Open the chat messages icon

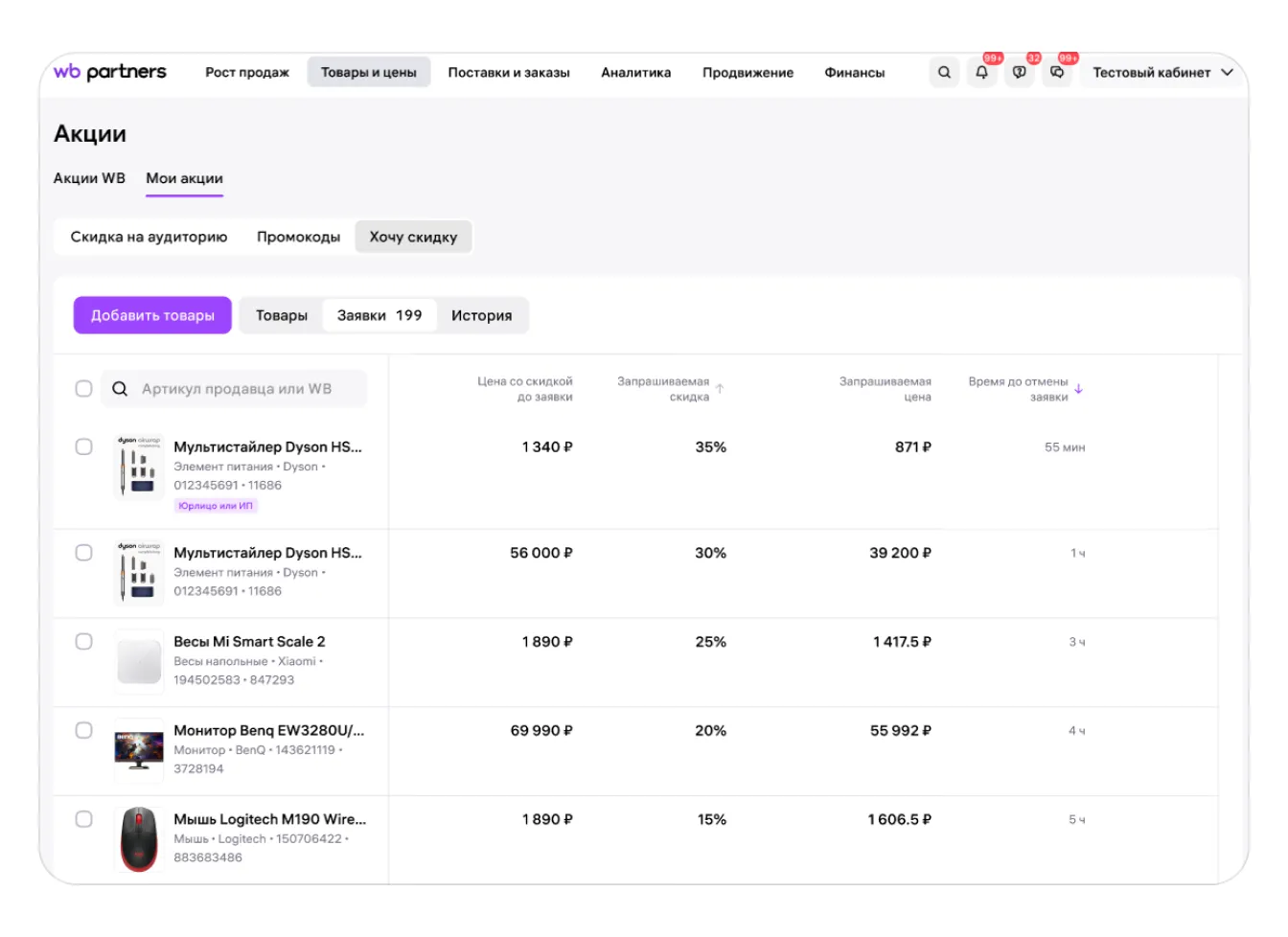(1056, 72)
